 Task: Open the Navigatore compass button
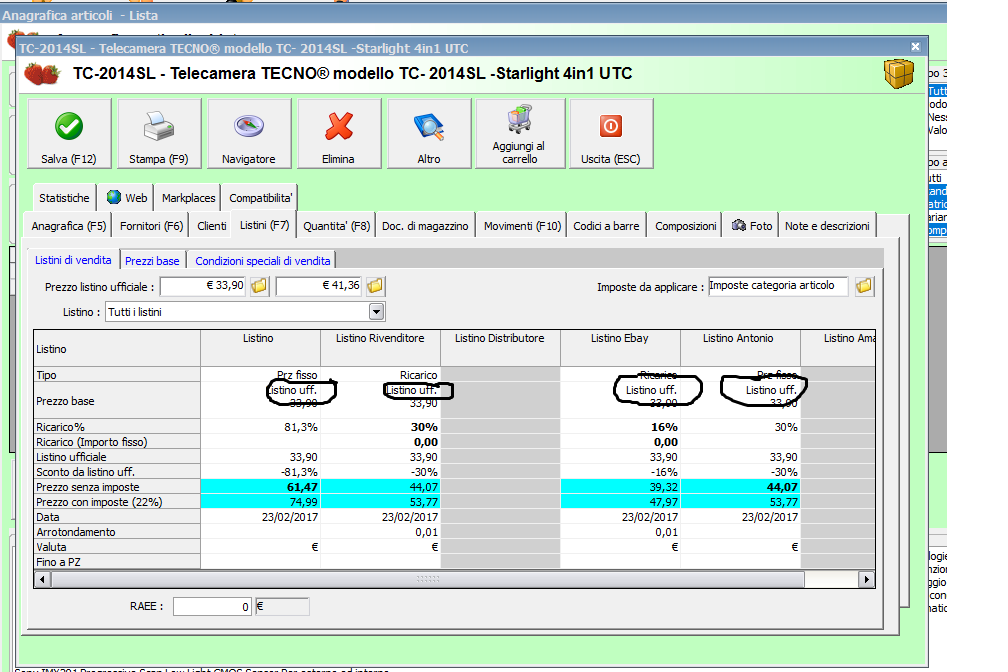tap(249, 134)
